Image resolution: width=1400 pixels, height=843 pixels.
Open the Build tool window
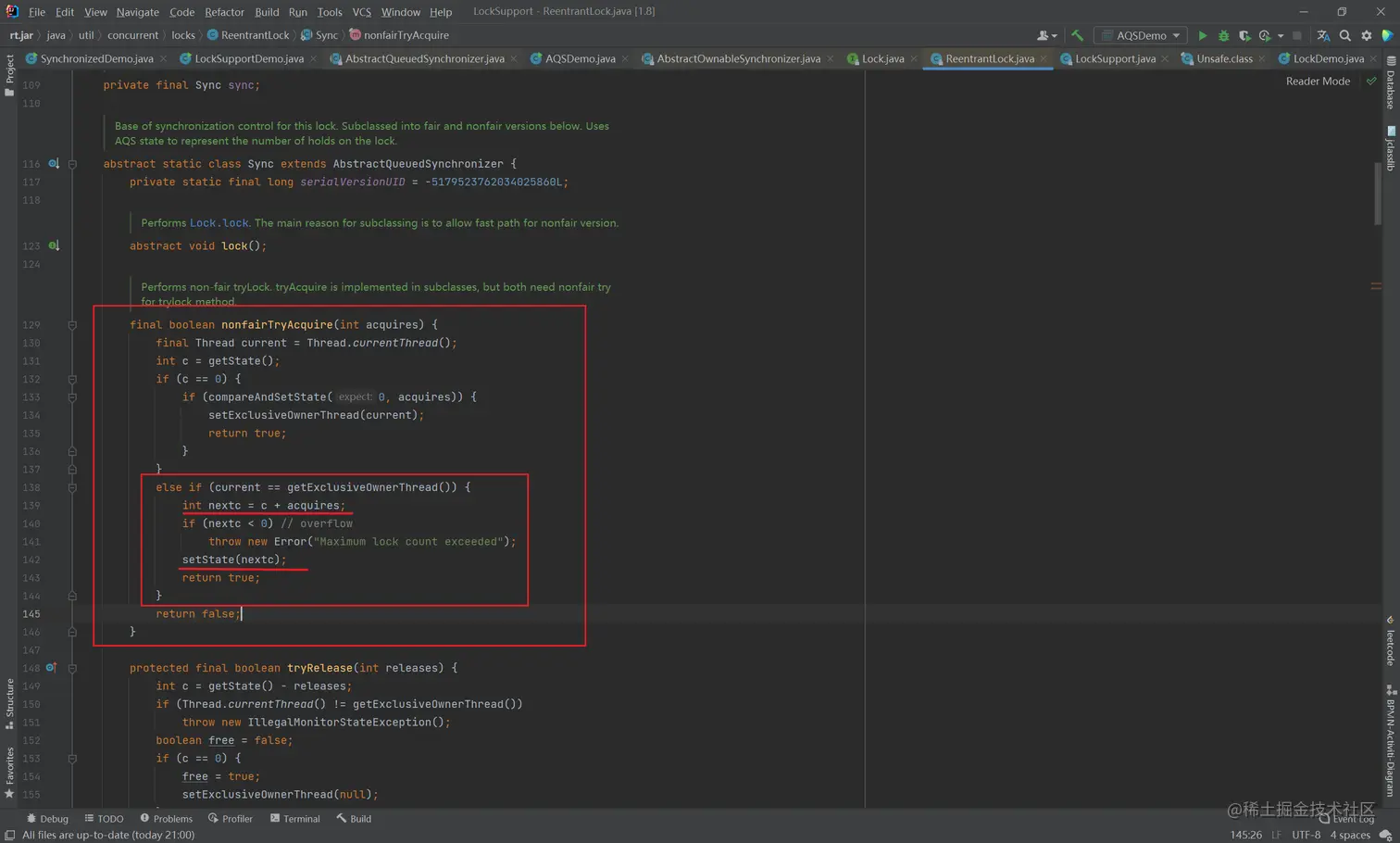click(354, 819)
